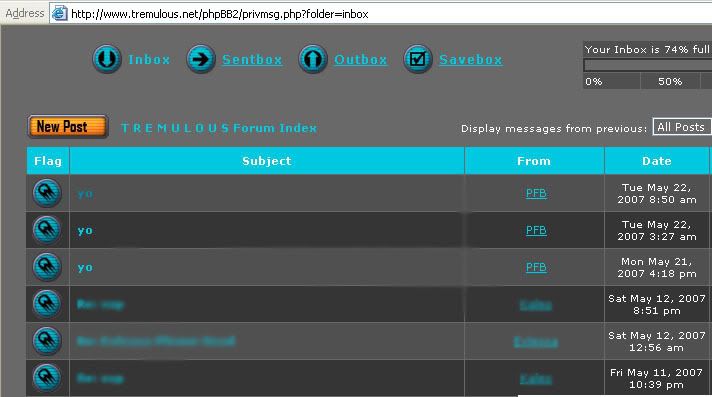This screenshot has width=712, height=397.
Task: Click the New Post button
Action: point(68,127)
